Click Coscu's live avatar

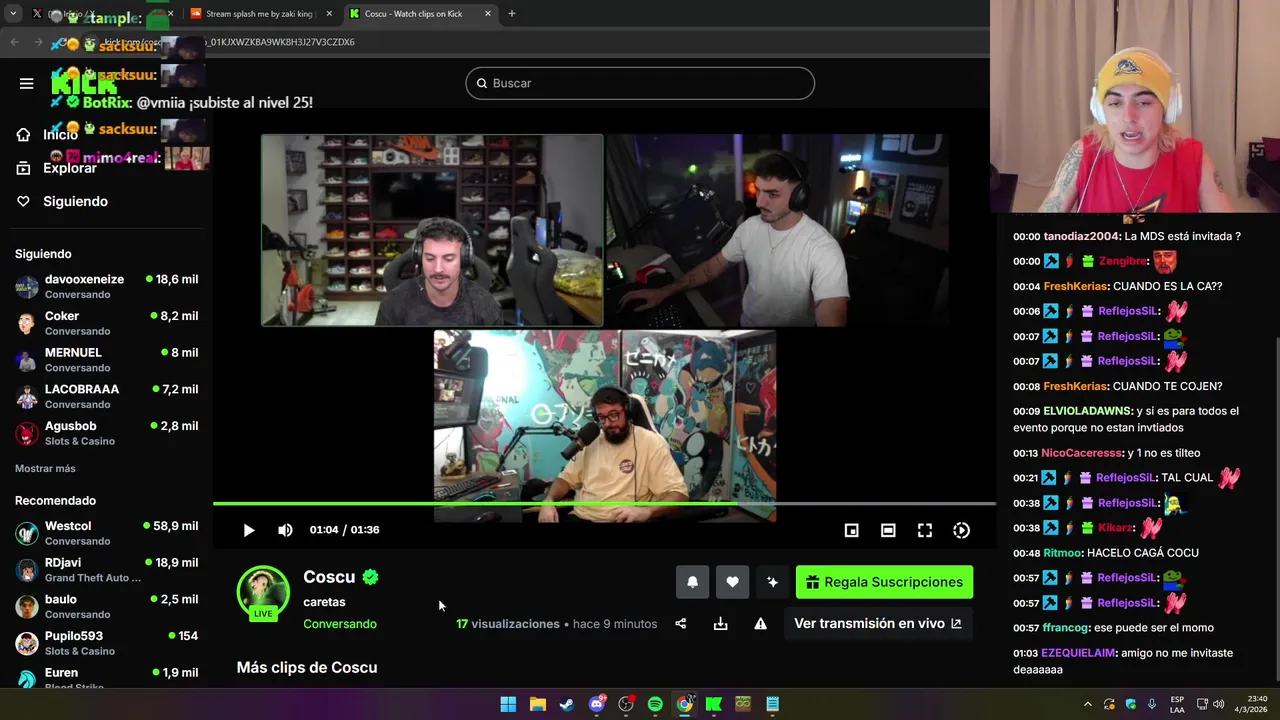point(263,592)
